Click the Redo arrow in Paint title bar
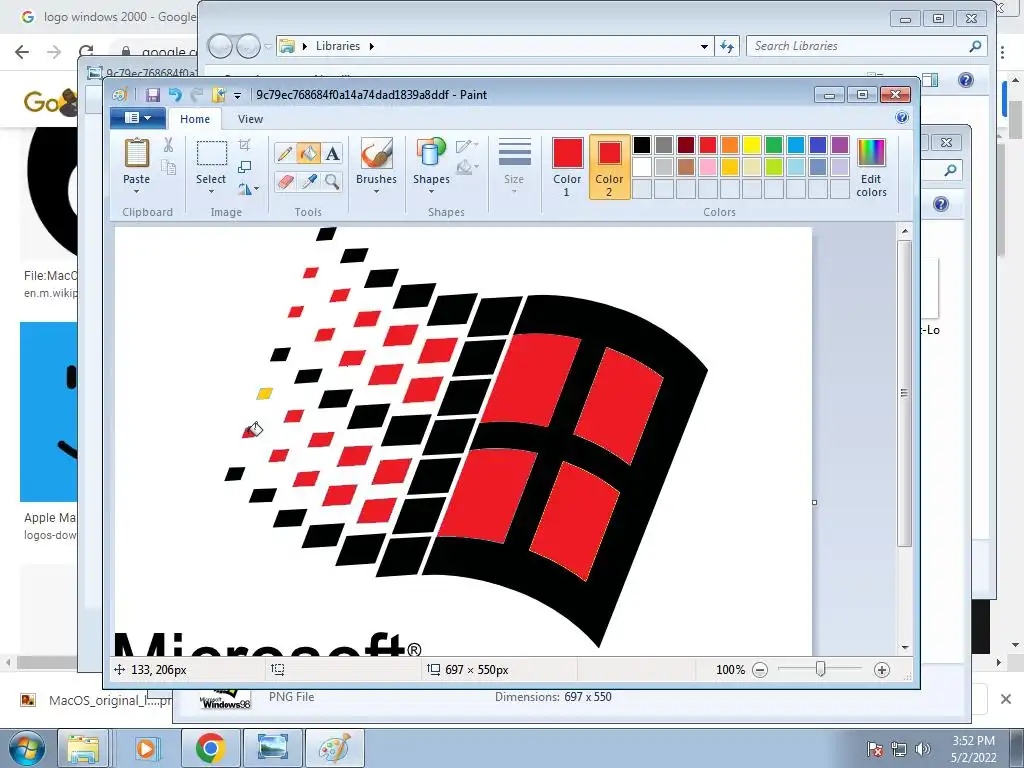The image size is (1024, 768). [197, 95]
